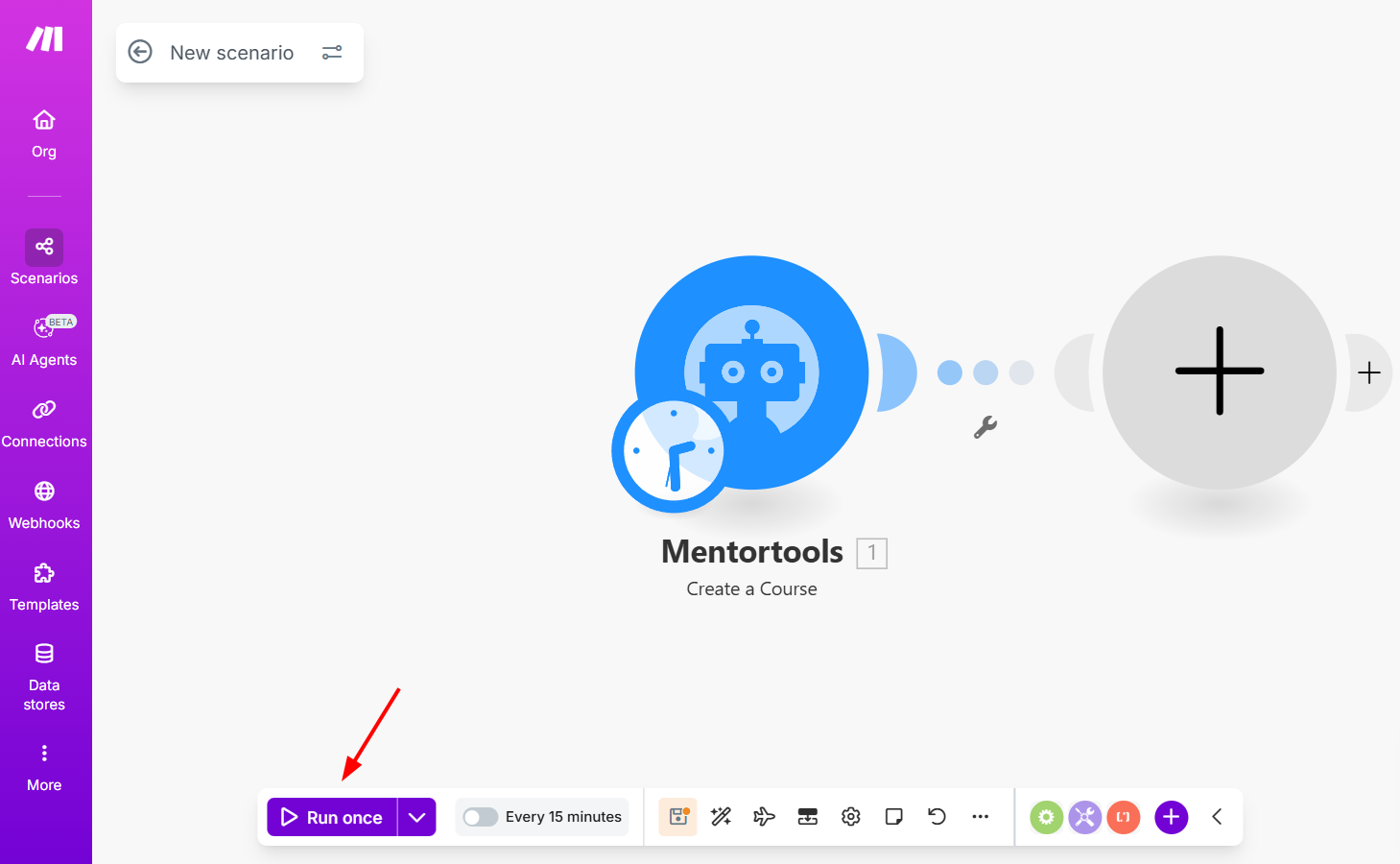Image resolution: width=1400 pixels, height=864 pixels.
Task: Expand the Run once dropdown arrow
Action: point(416,817)
